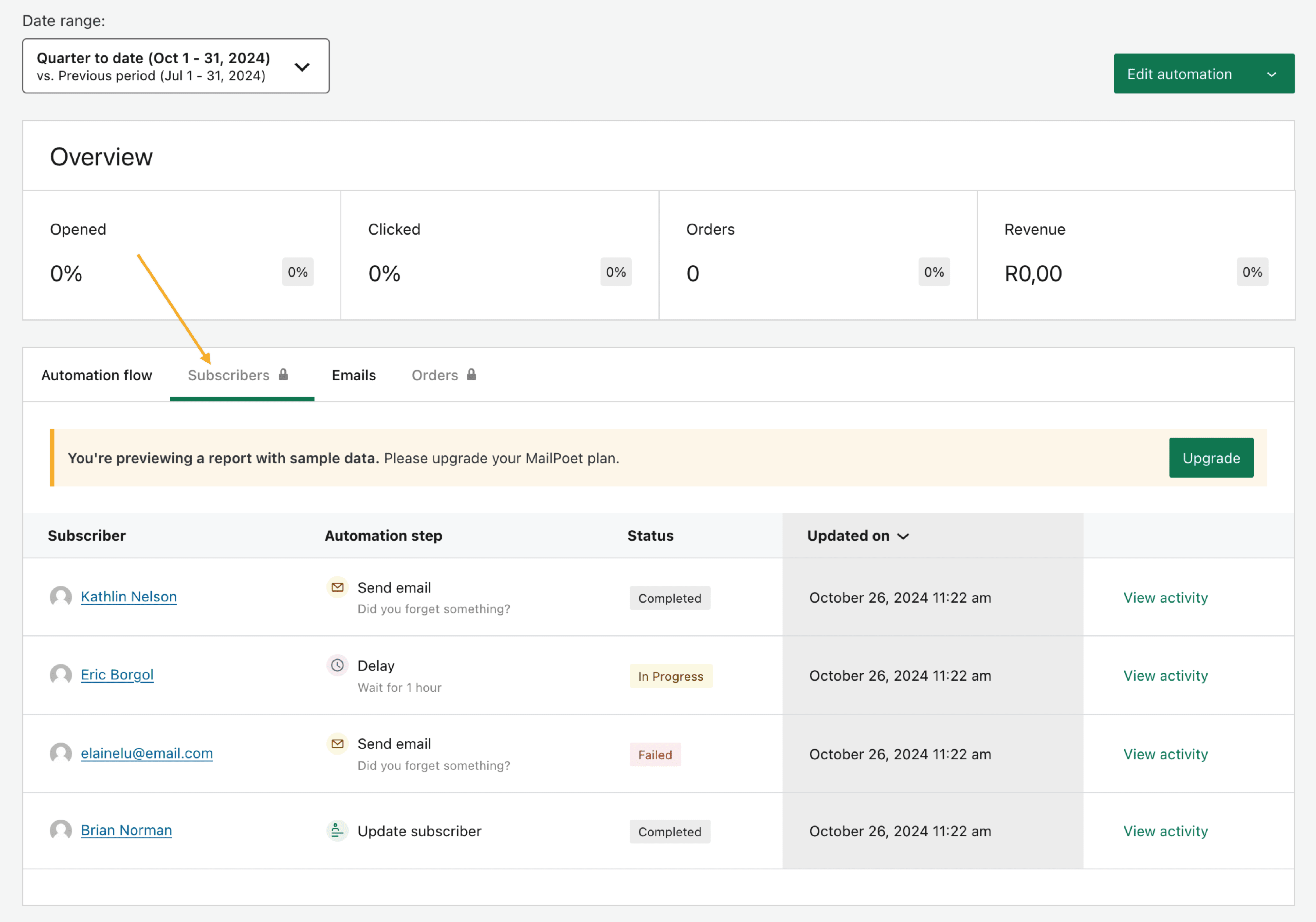Click the envelope icon in elainelu's row
Image resolution: width=1316 pixels, height=922 pixels.
point(338,744)
